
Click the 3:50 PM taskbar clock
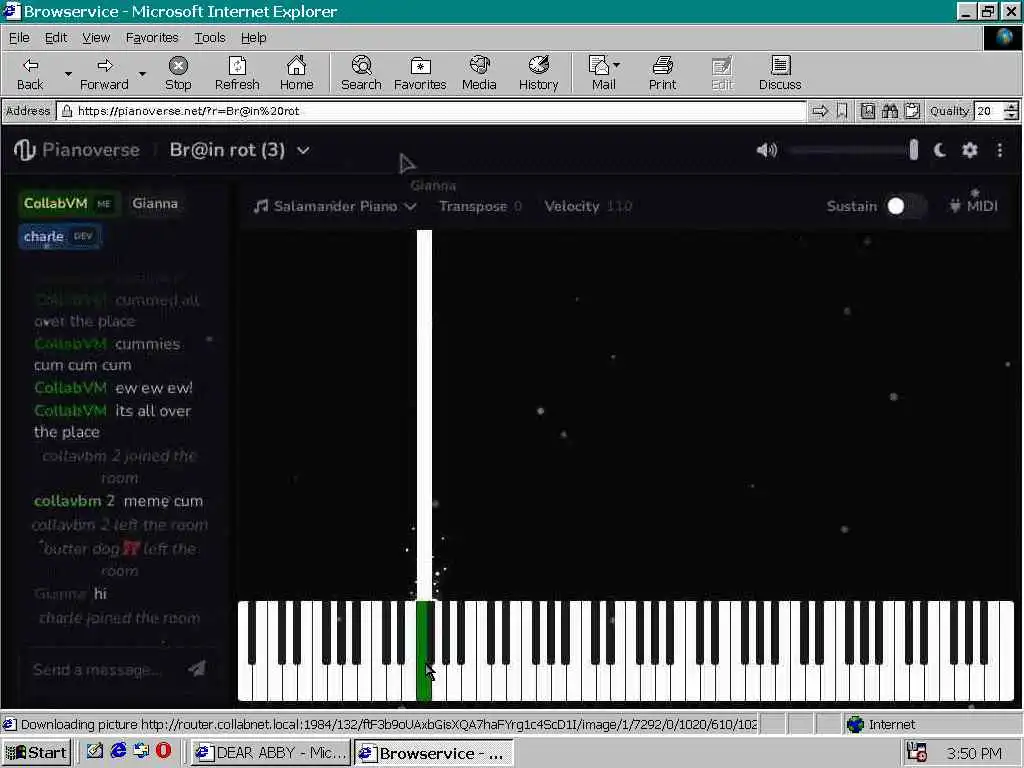click(974, 753)
